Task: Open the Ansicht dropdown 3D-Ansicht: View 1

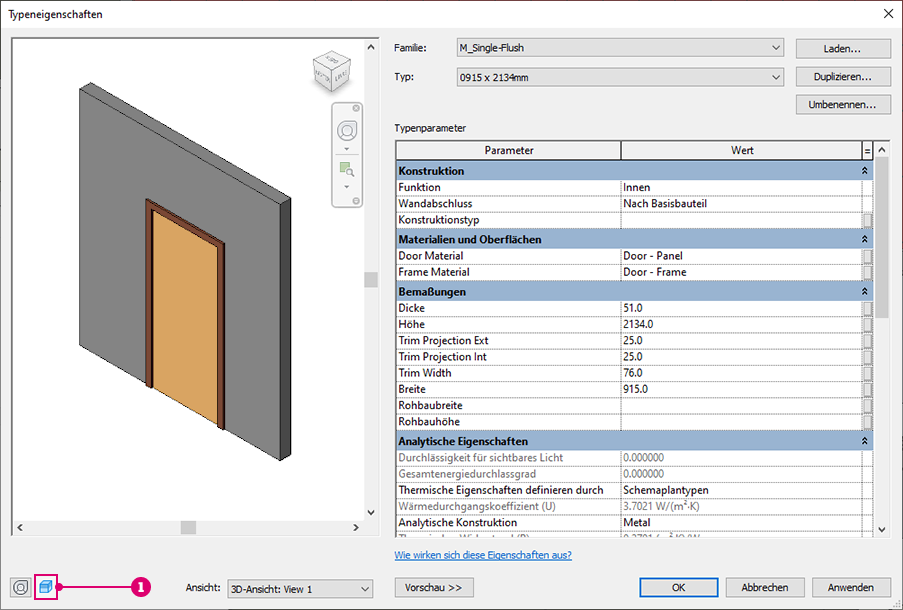Action: tap(300, 589)
